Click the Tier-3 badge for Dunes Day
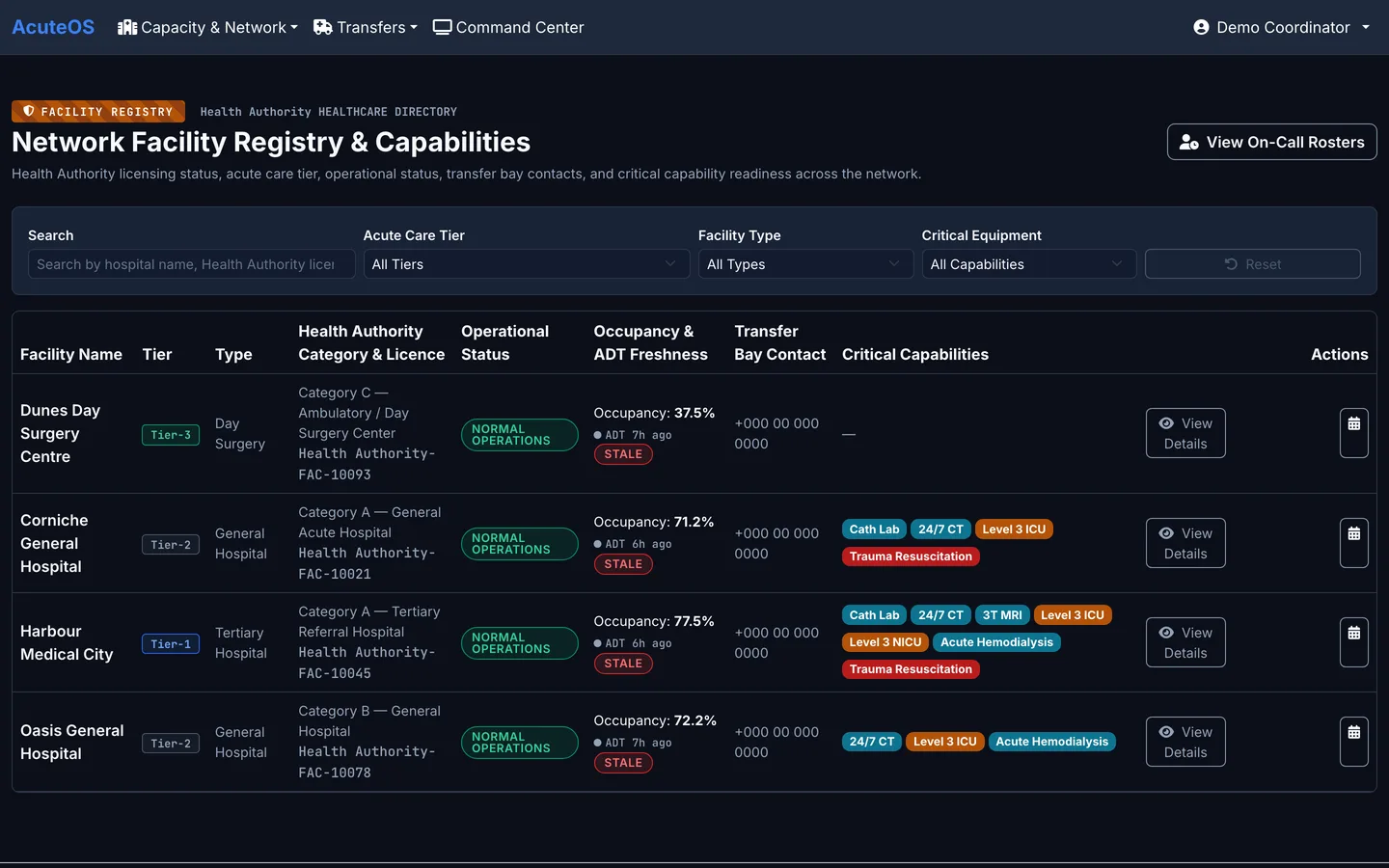The width and height of the screenshot is (1389, 868). [171, 435]
